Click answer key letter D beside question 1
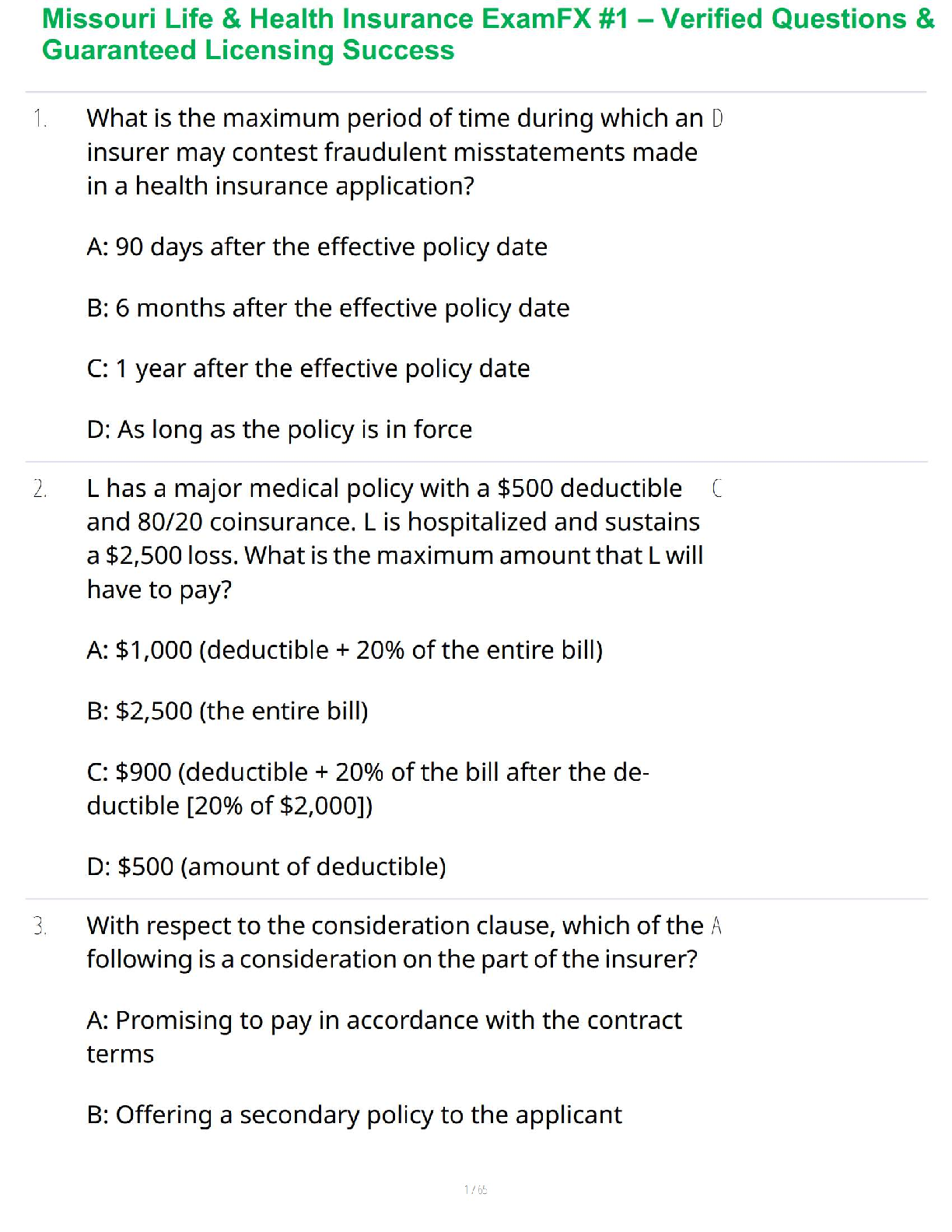This screenshot has height=1232, width=952. [x=717, y=119]
